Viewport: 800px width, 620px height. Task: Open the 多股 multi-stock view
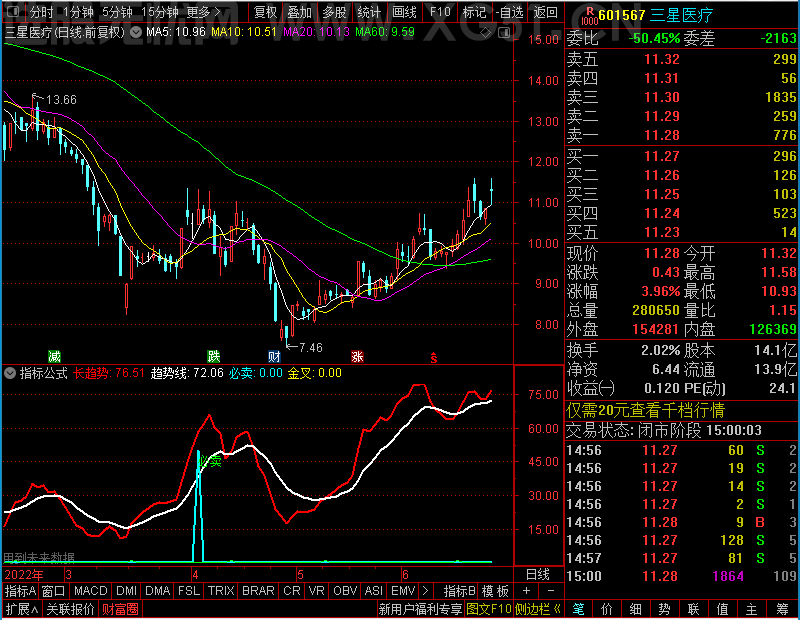click(x=334, y=12)
